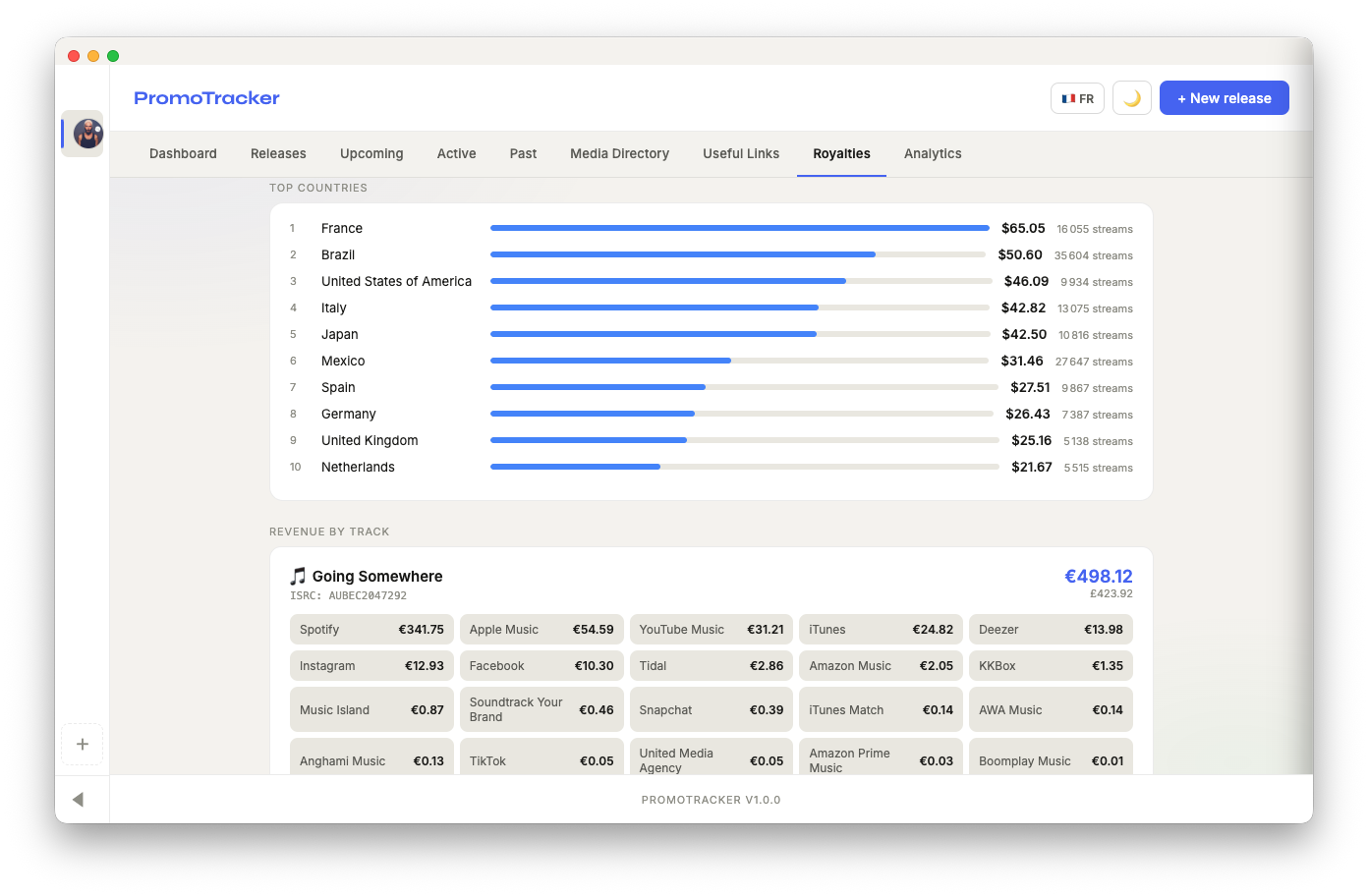Click the Apple Music revenue tile
The image size is (1368, 896).
tap(541, 630)
